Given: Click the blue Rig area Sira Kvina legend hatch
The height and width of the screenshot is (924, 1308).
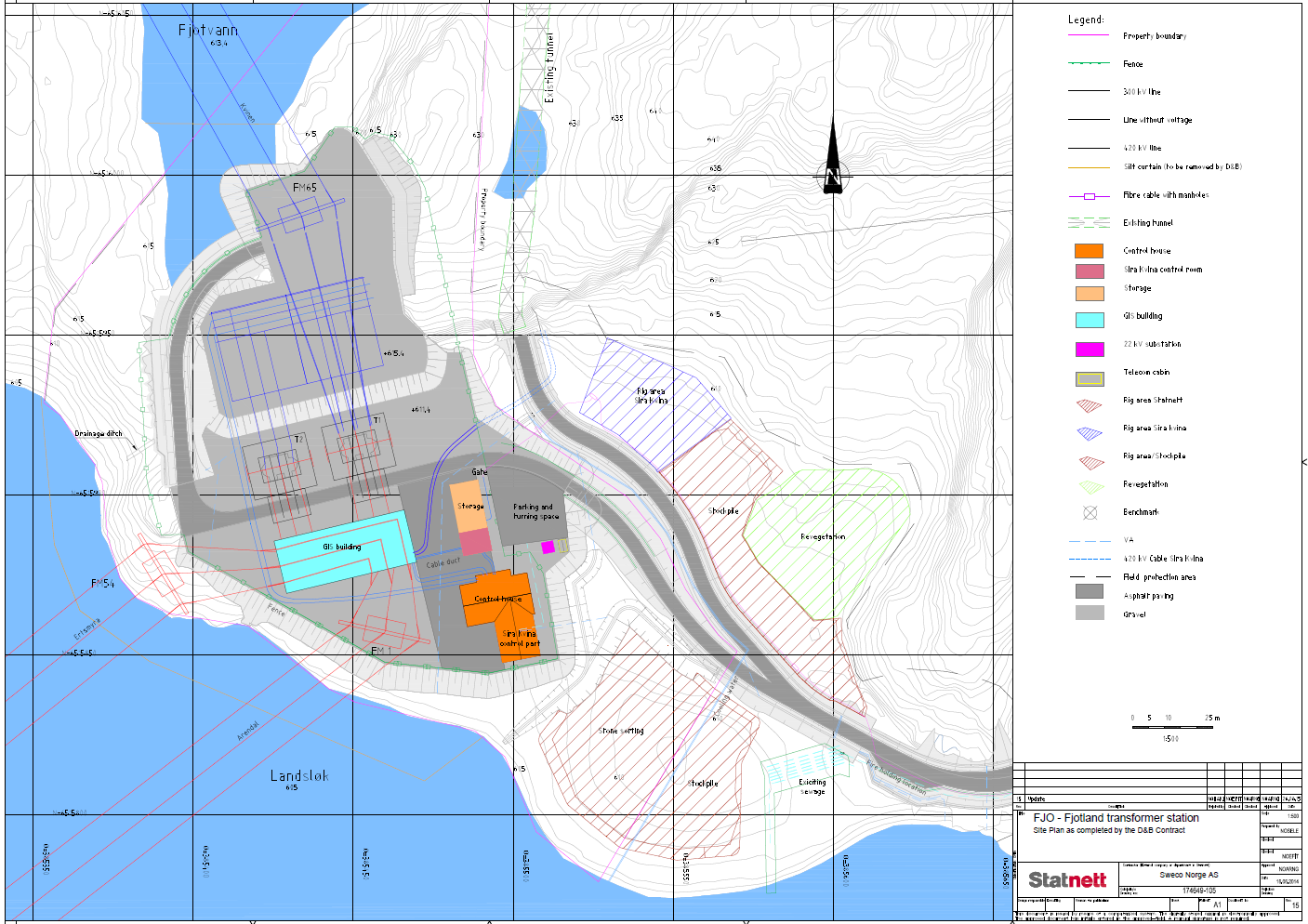Looking at the screenshot, I should 1090,432.
